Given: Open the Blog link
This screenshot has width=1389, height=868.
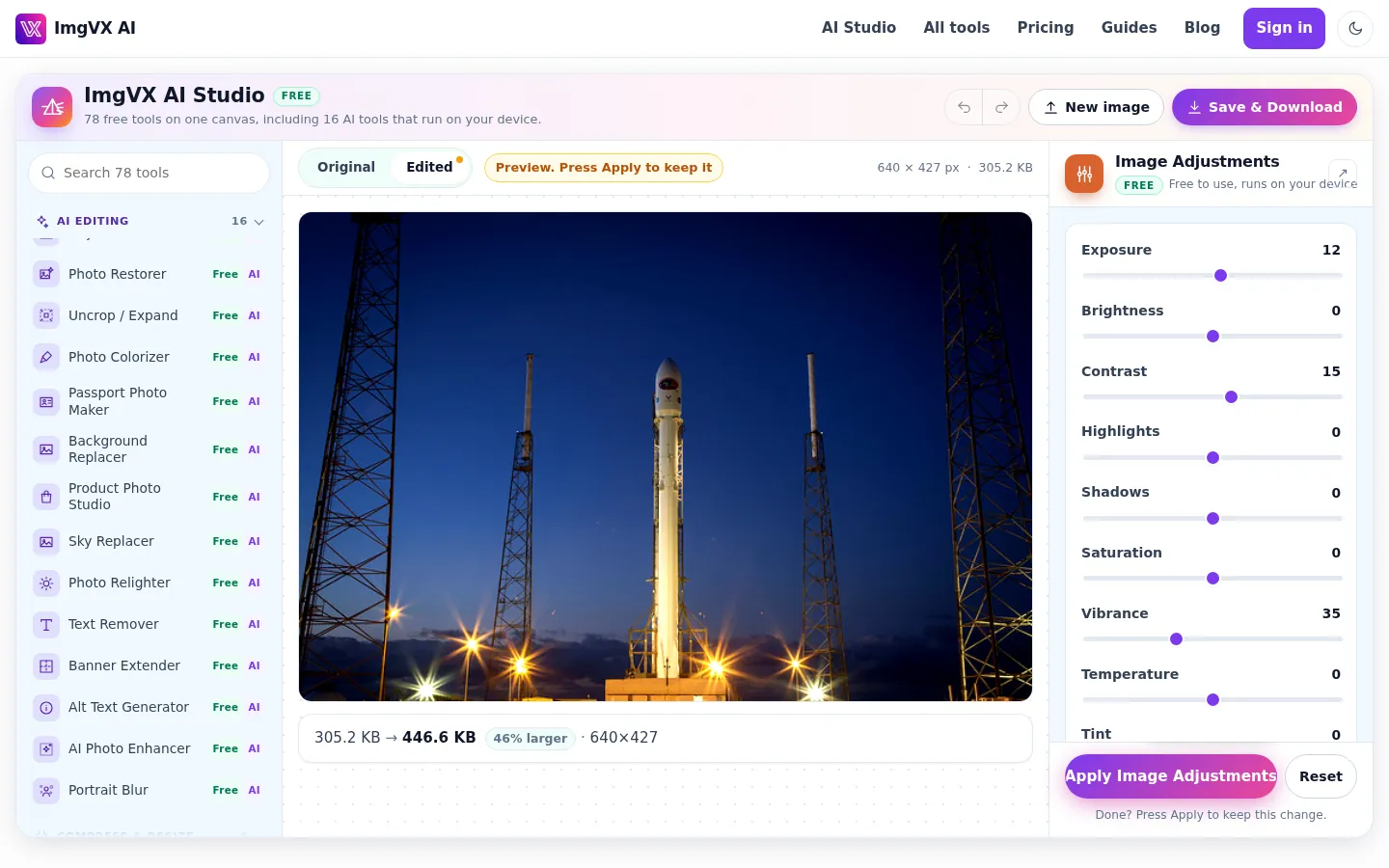Looking at the screenshot, I should pyautogui.click(x=1202, y=28).
